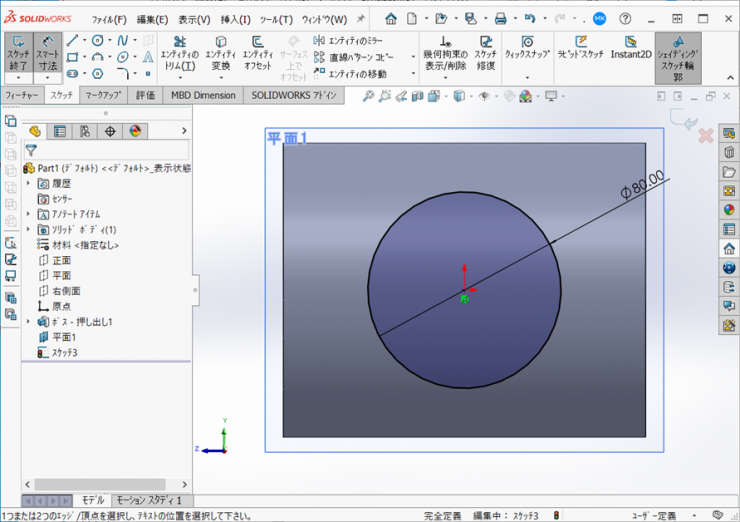Viewport: 740px width, 522px height.
Task: Expand the ボス-押し出し1 feature node
Action: [x=27, y=322]
